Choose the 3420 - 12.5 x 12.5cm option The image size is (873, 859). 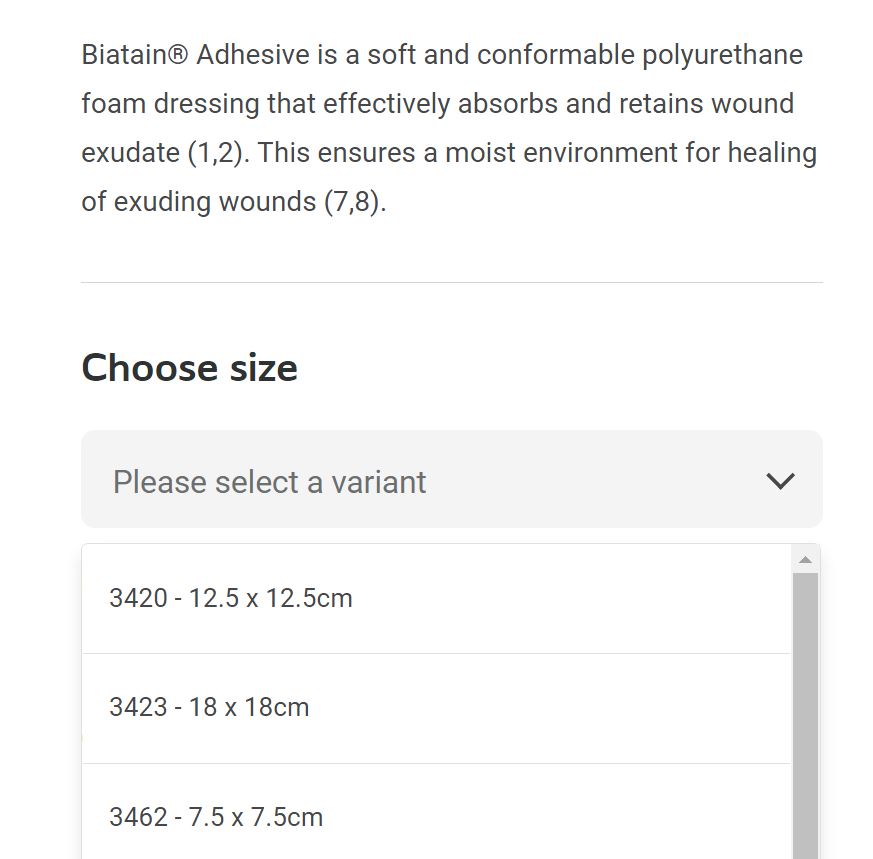231,598
